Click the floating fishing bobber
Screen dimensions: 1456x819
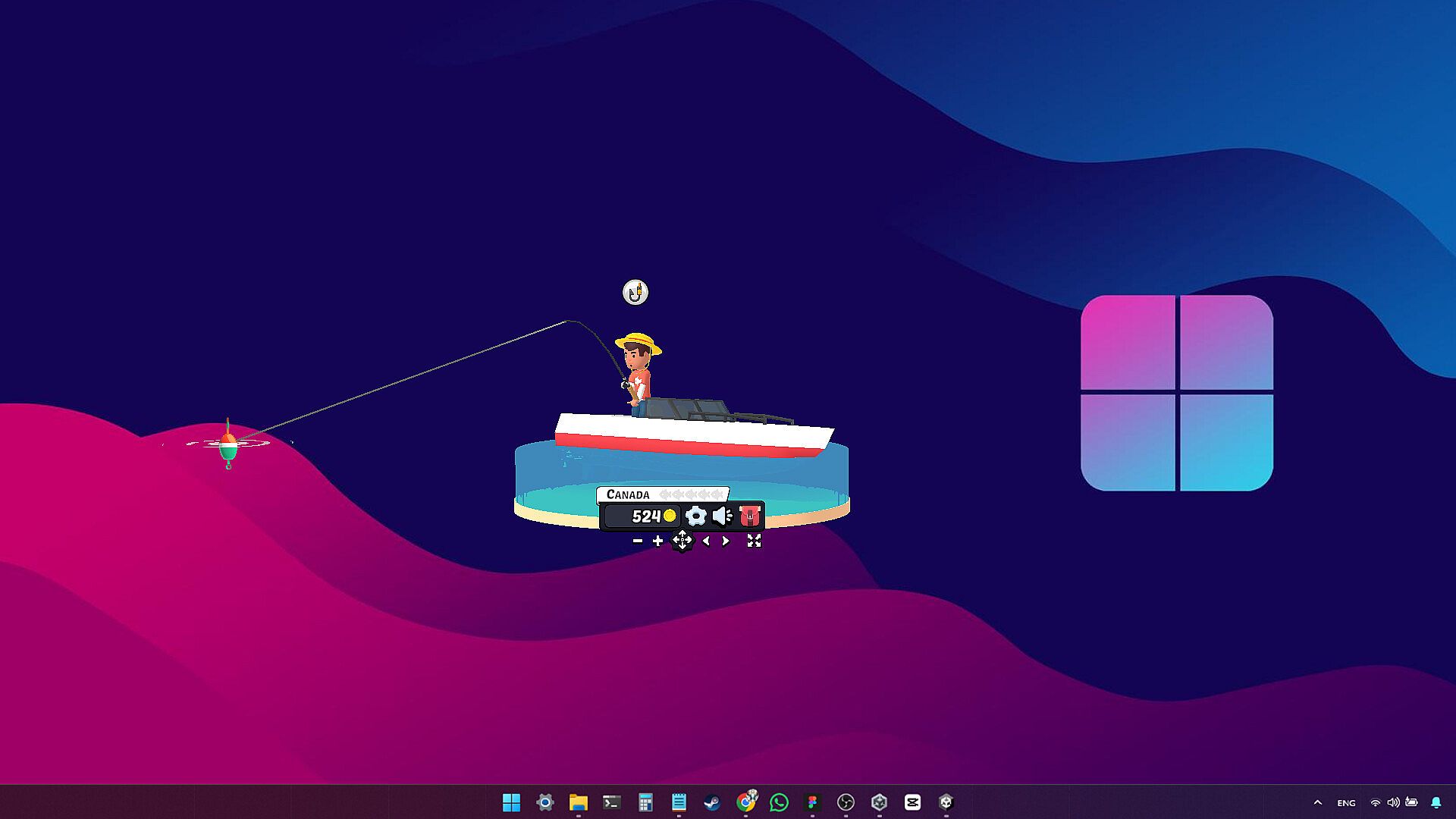(228, 446)
